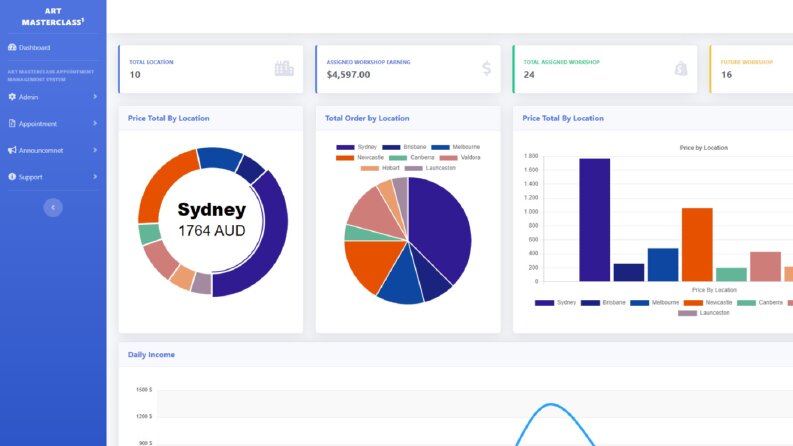Toggle Canberra in the pie chart legend
Image resolution: width=793 pixels, height=446 pixels.
(412, 158)
